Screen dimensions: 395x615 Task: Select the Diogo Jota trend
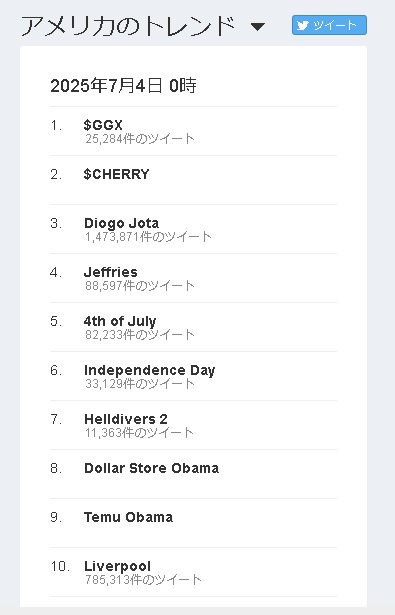pyautogui.click(x=122, y=223)
